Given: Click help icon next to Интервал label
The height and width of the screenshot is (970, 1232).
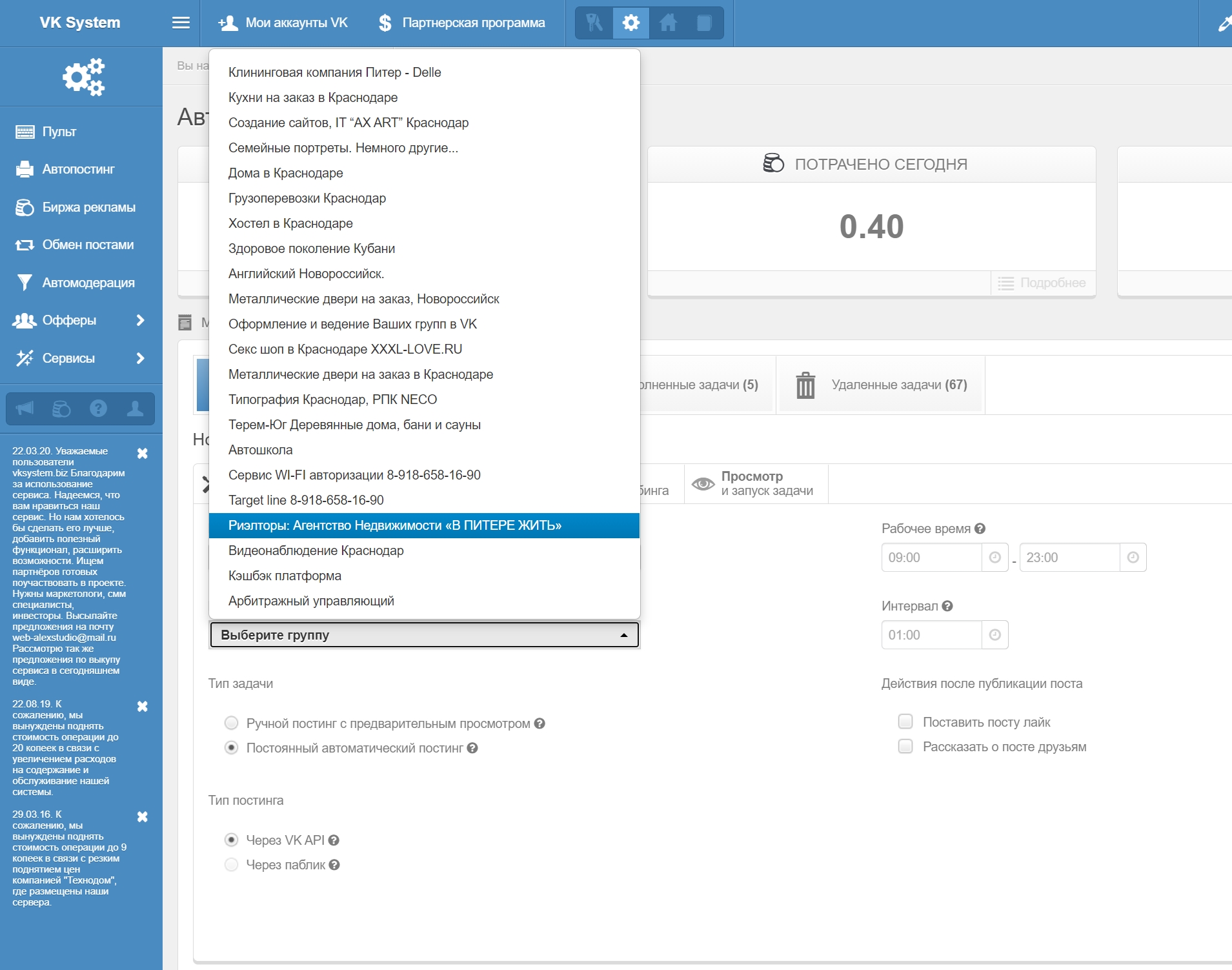Looking at the screenshot, I should tap(947, 606).
